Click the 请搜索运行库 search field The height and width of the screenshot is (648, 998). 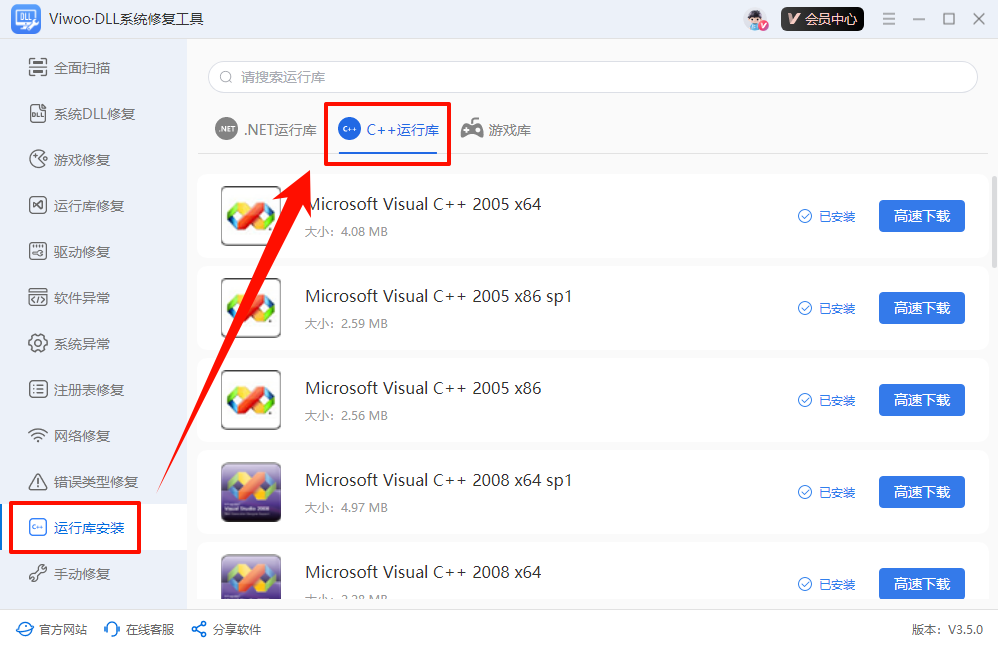[592, 77]
